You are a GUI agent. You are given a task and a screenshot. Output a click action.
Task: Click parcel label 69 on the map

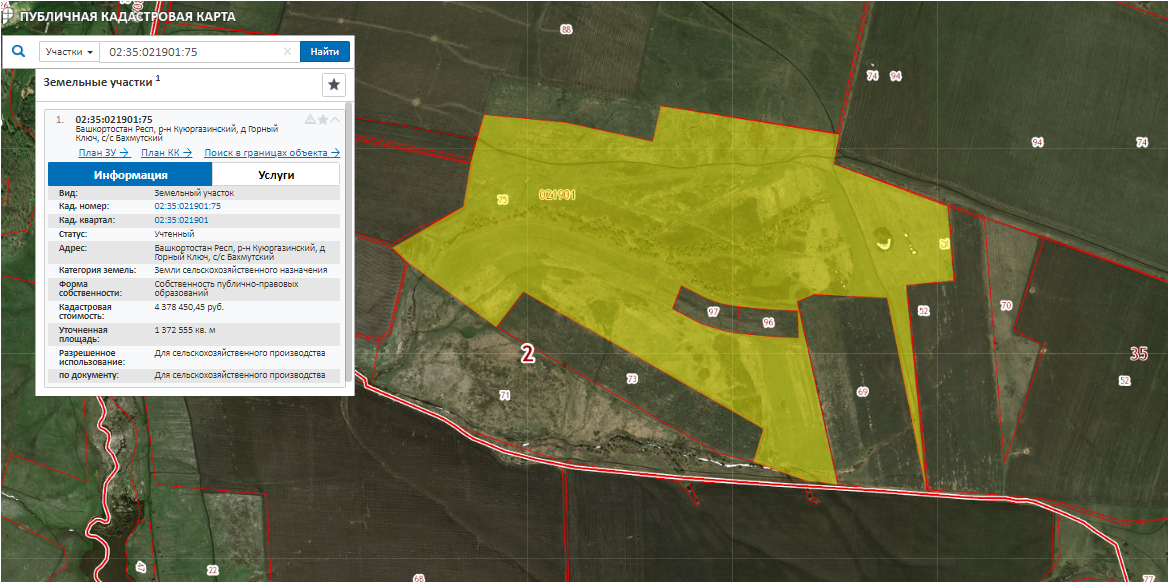[863, 392]
